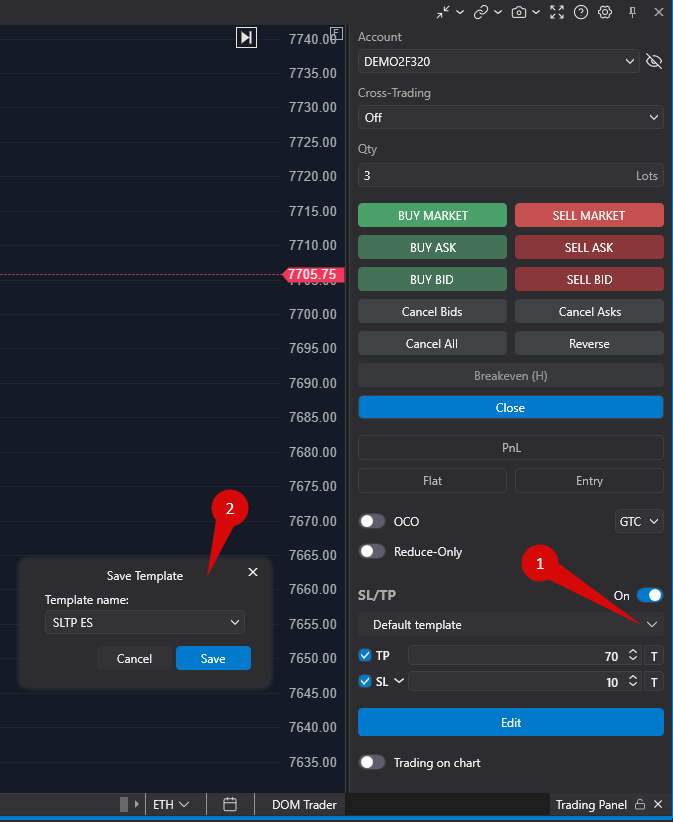673x822 pixels.
Task: Click the small right-arrow in bottom scrollbar
Action: (136, 804)
